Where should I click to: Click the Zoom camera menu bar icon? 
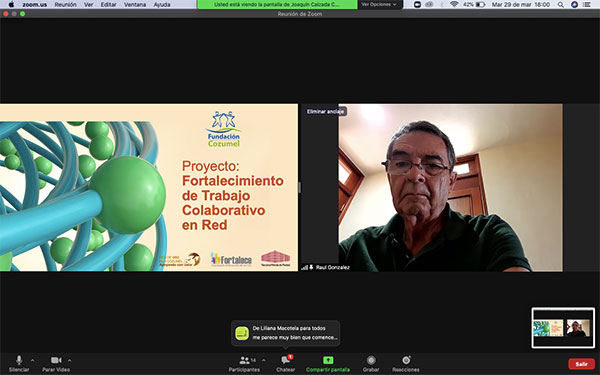point(417,5)
